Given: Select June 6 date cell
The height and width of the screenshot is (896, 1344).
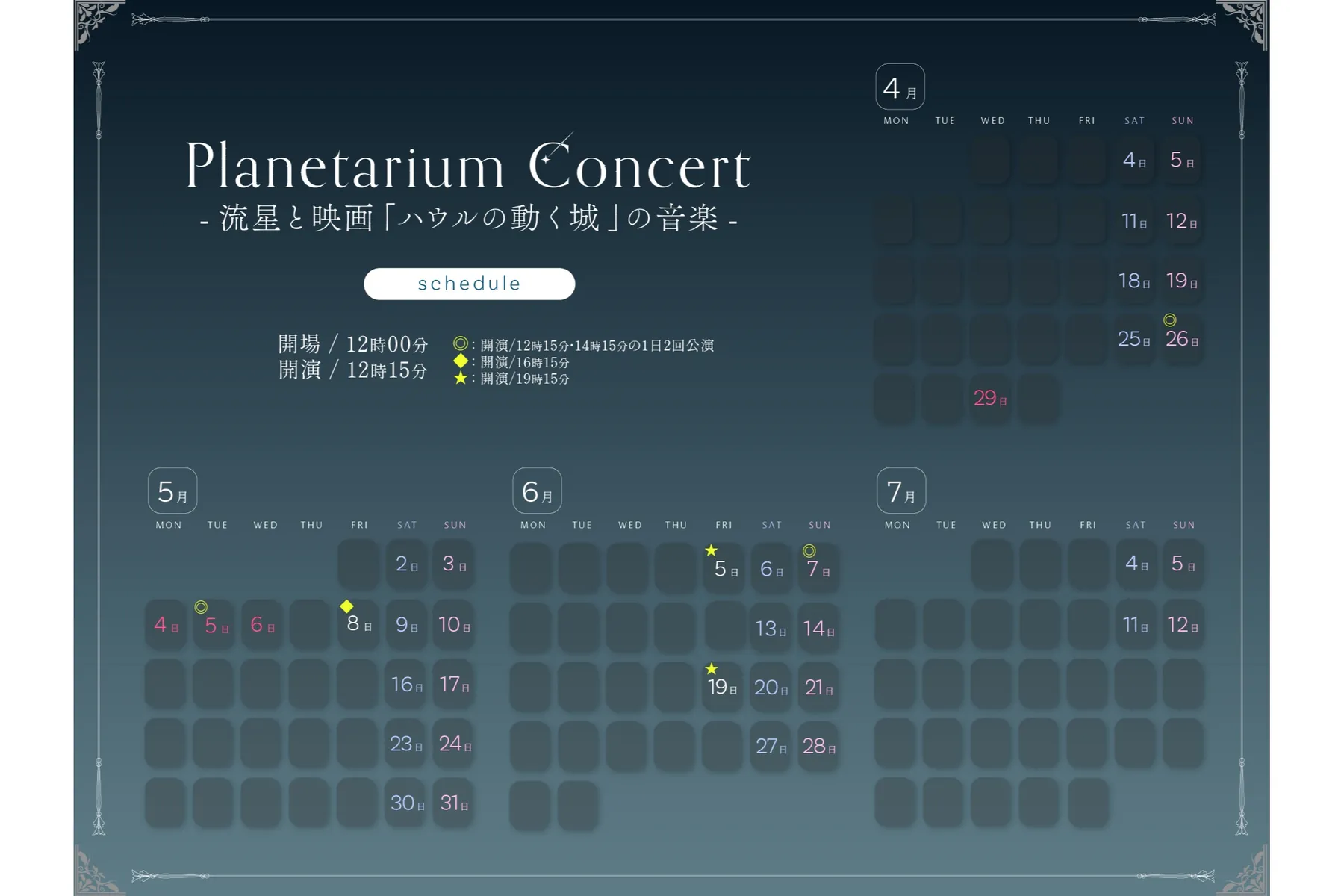Looking at the screenshot, I should point(771,568).
